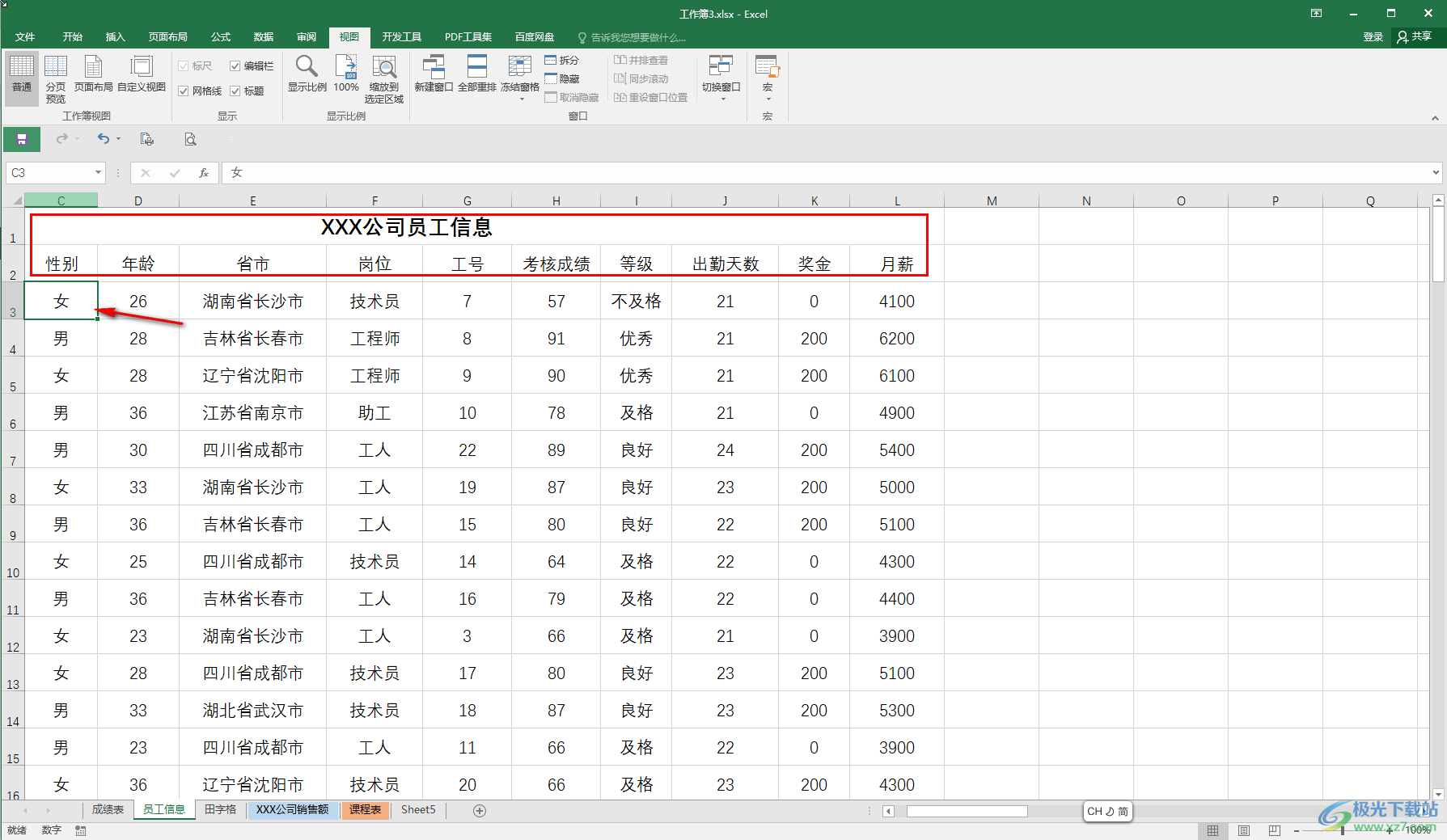Select row 5 header

point(13,375)
